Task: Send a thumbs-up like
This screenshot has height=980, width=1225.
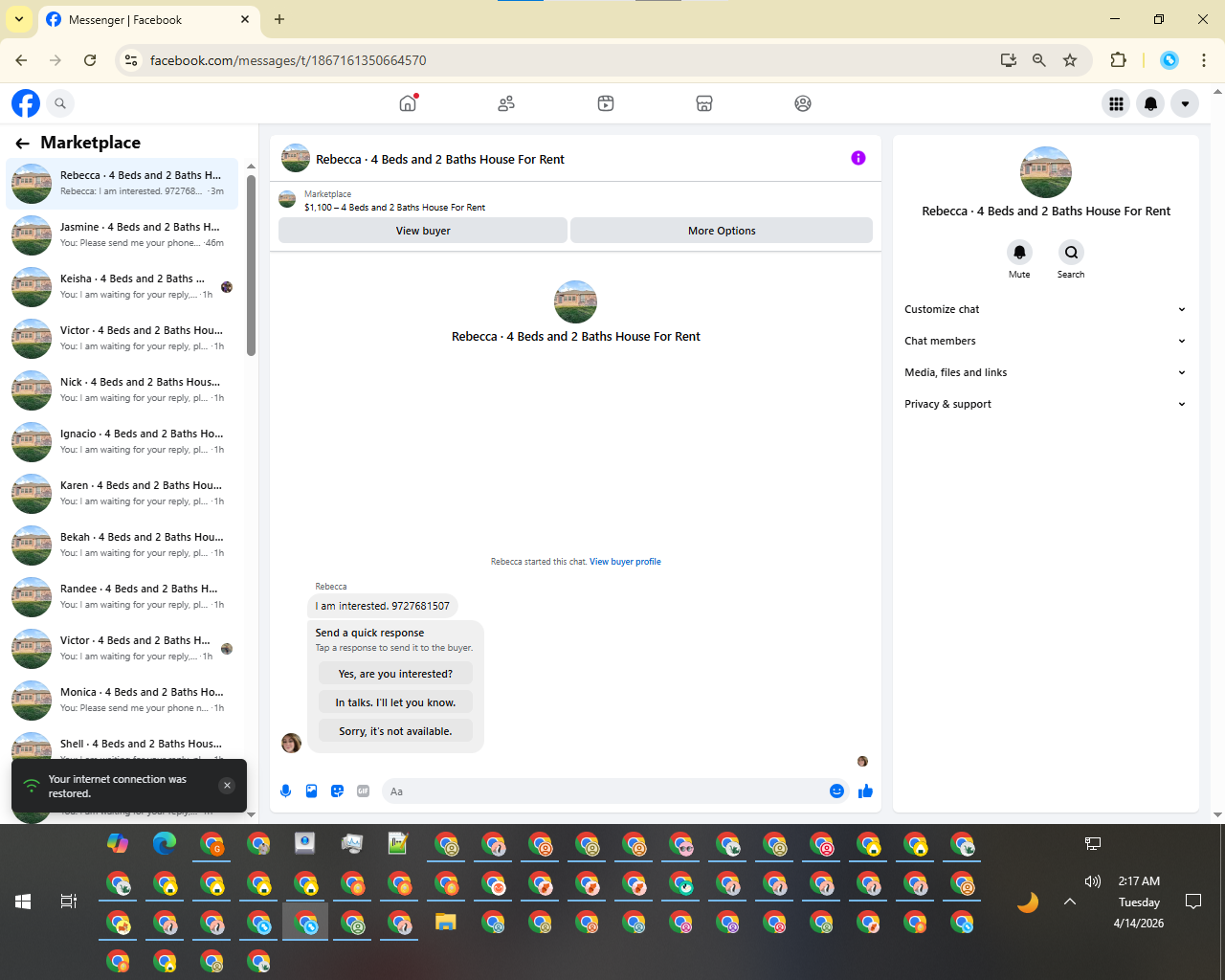Action: point(865,791)
